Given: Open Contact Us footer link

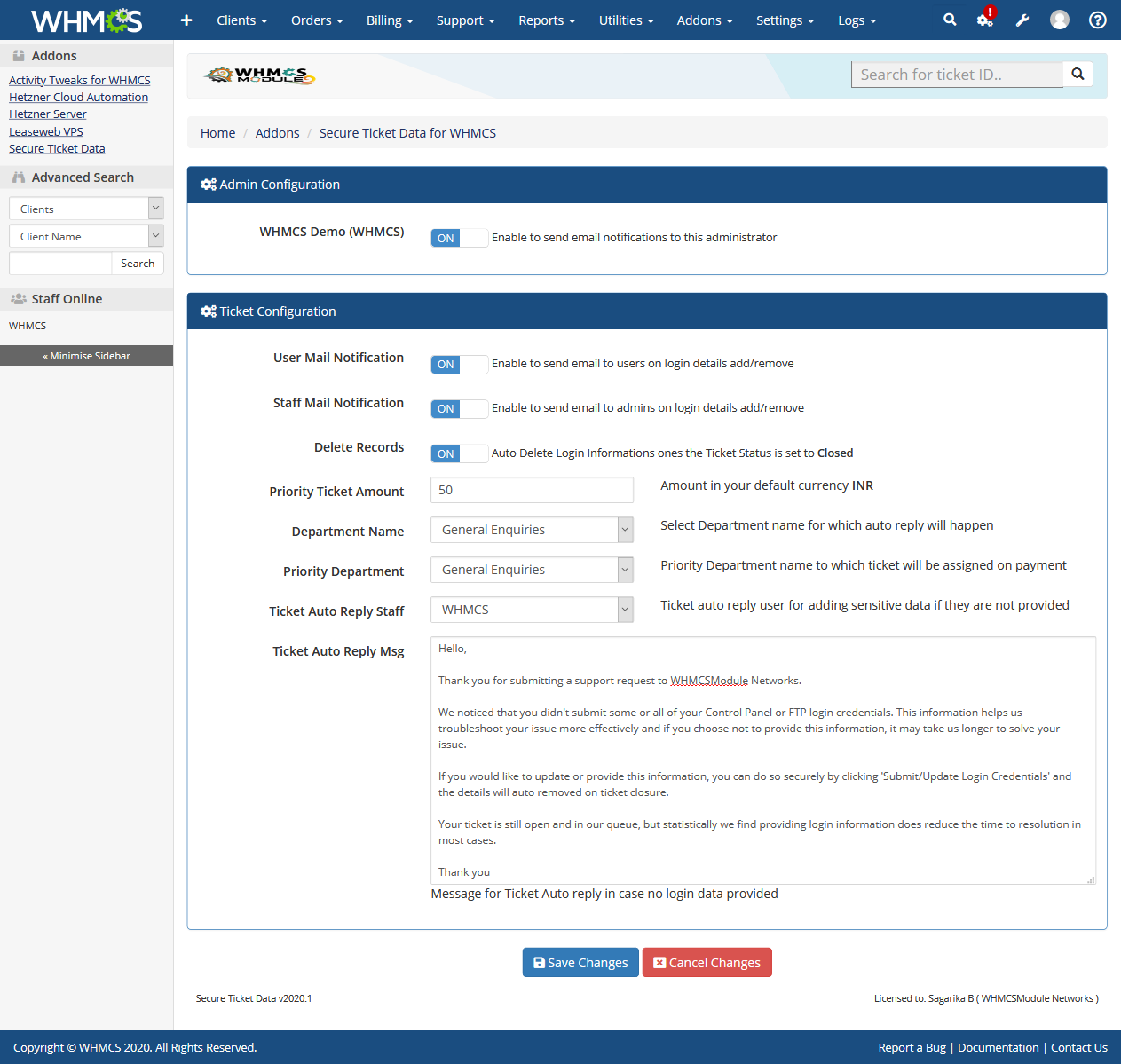Looking at the screenshot, I should [x=1079, y=1047].
